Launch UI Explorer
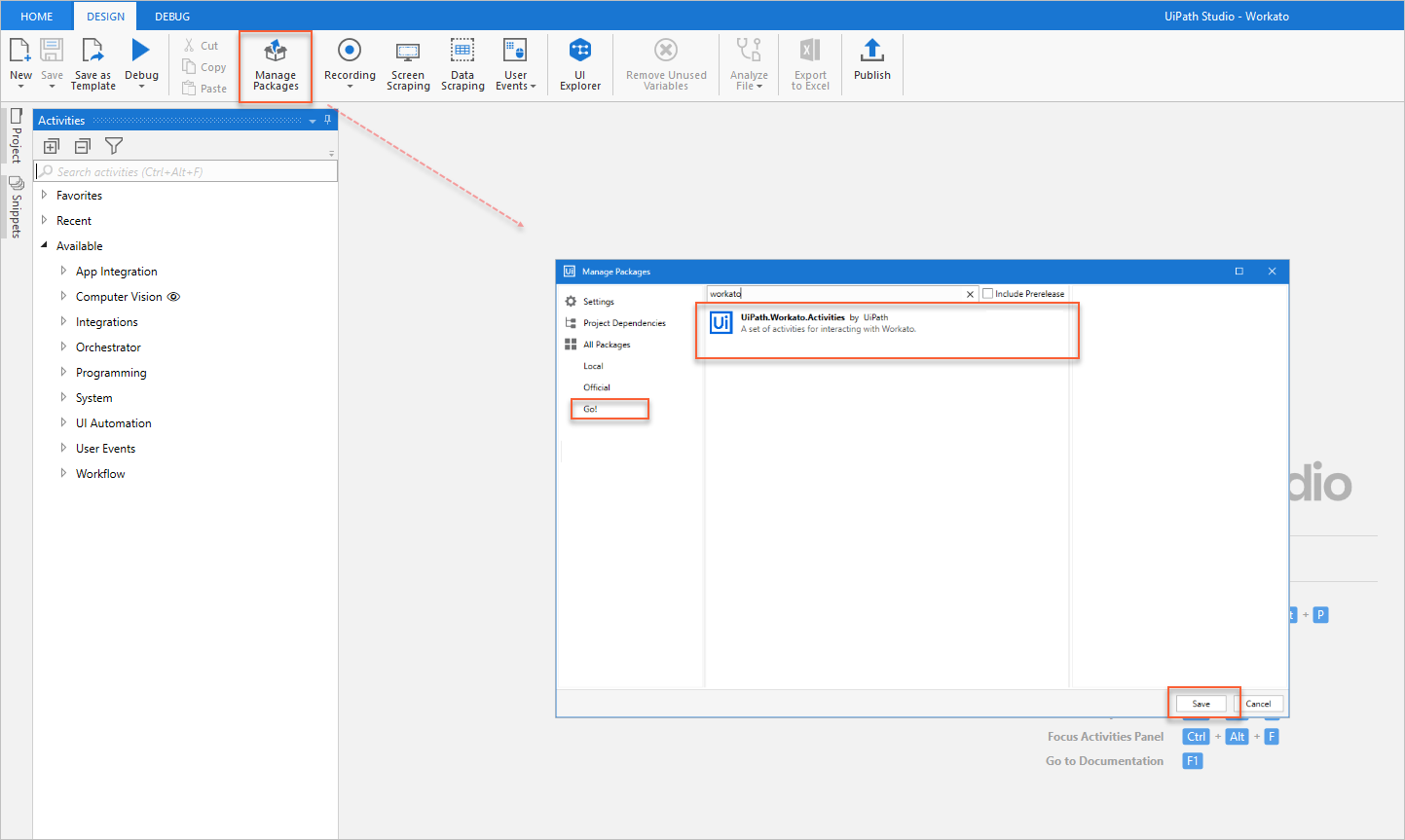The width and height of the screenshot is (1405, 840). [x=580, y=65]
